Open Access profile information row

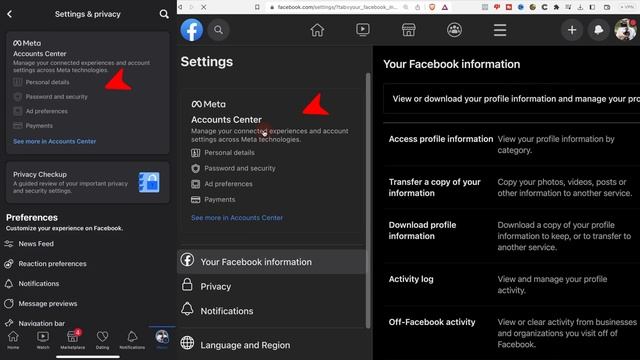(512, 144)
